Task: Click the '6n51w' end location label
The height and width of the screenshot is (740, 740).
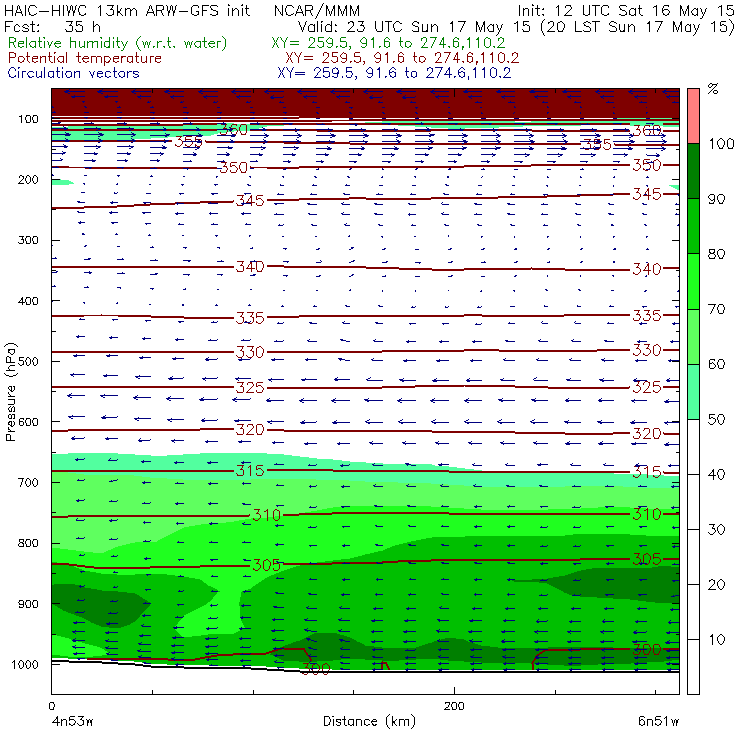Action: tap(658, 722)
